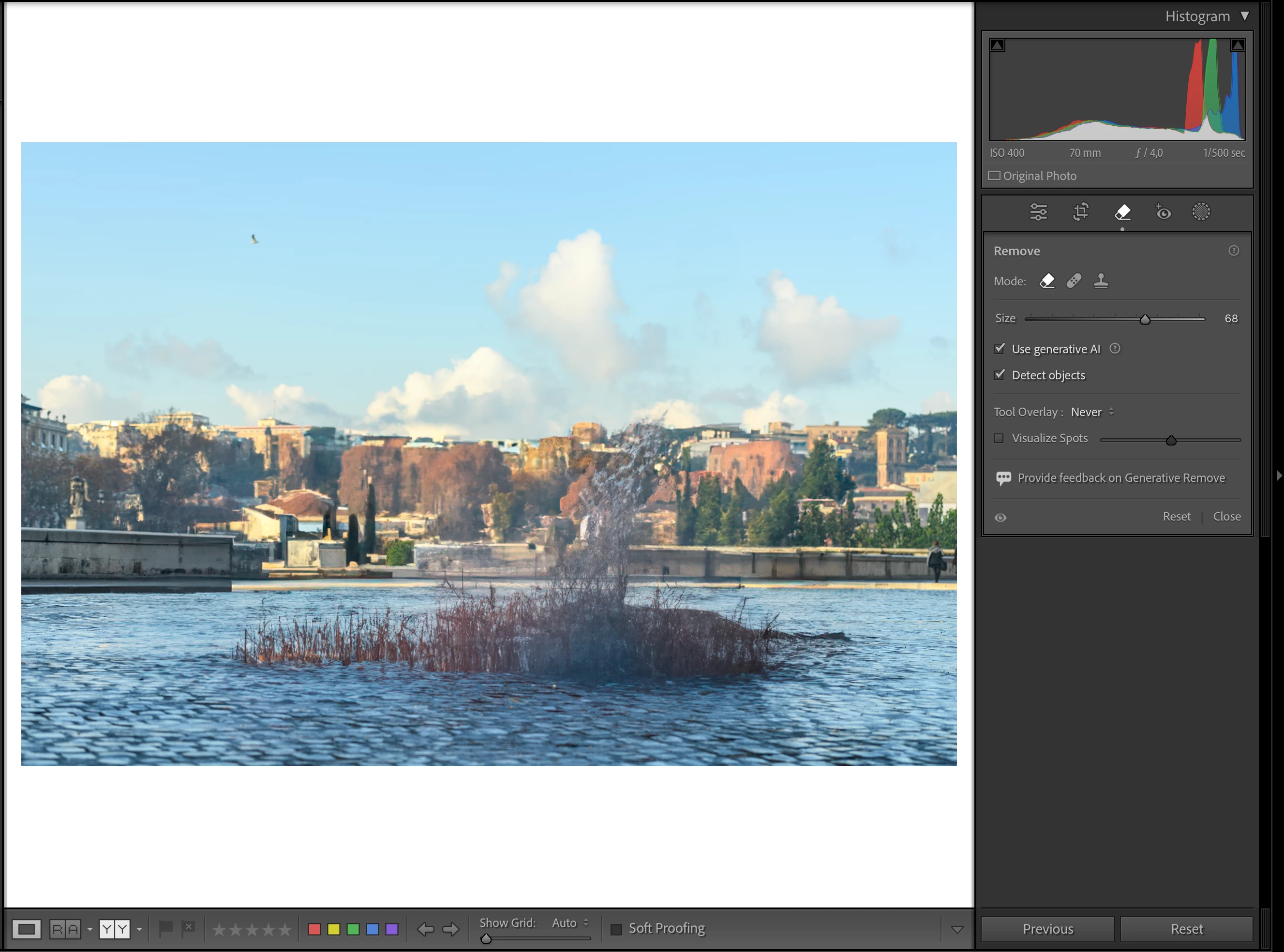Open Show Grid Auto dropdown
Image resolution: width=1284 pixels, height=952 pixels.
(x=570, y=922)
